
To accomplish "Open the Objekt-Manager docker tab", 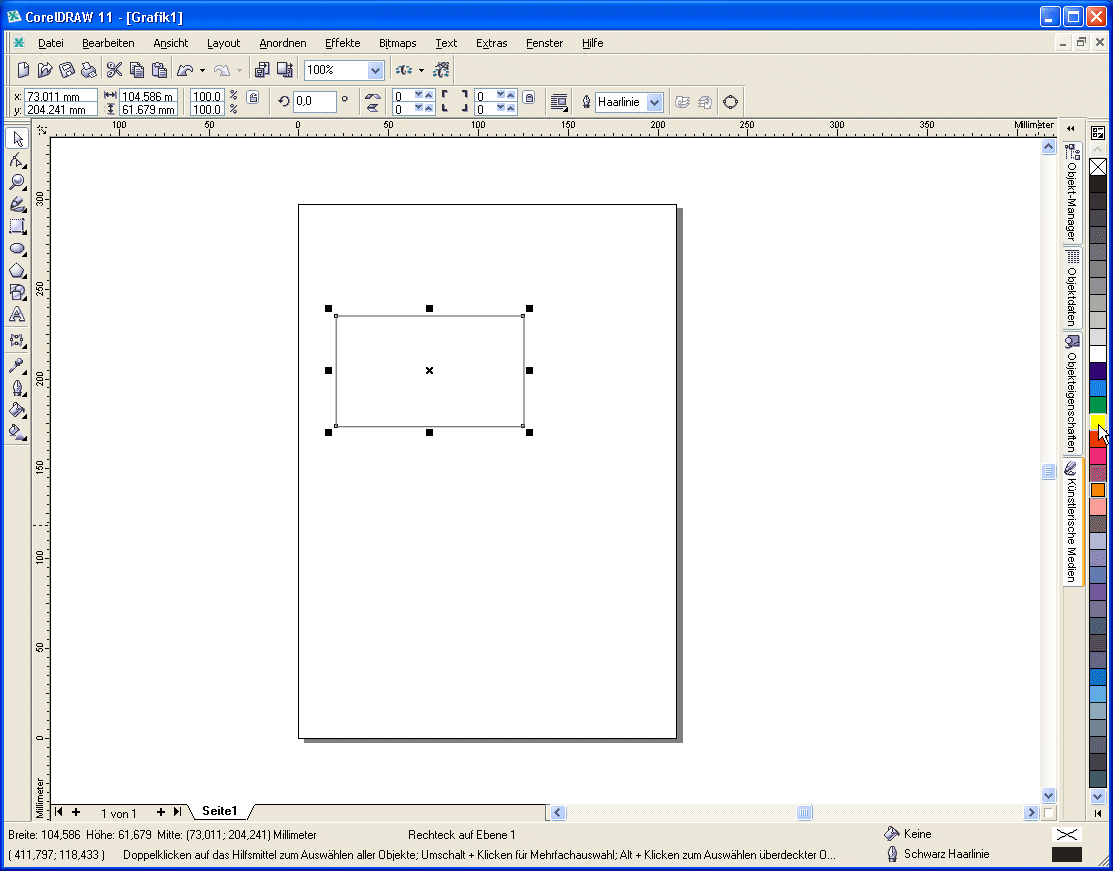I will pyautogui.click(x=1072, y=192).
